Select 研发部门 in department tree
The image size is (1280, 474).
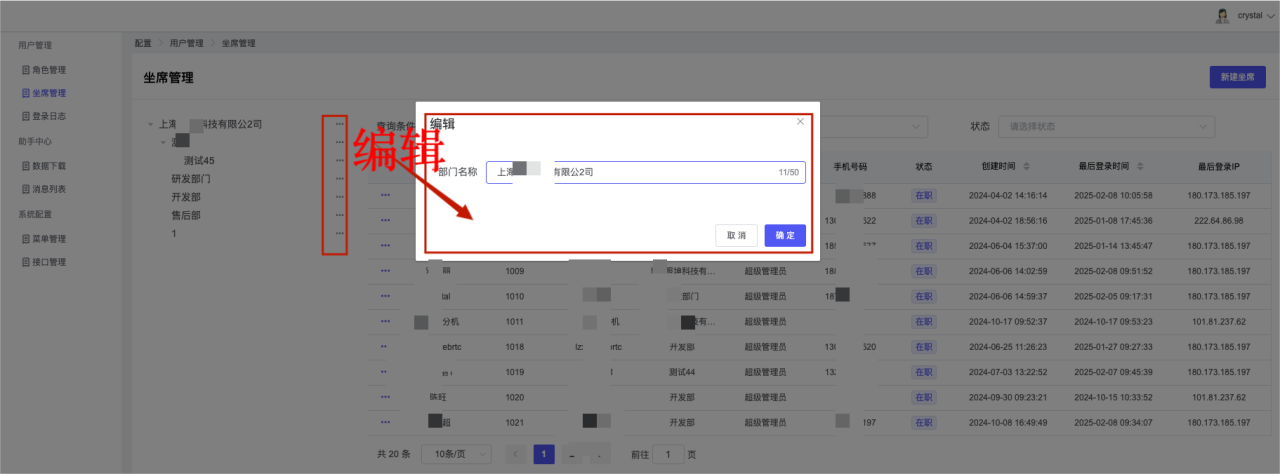pos(191,178)
